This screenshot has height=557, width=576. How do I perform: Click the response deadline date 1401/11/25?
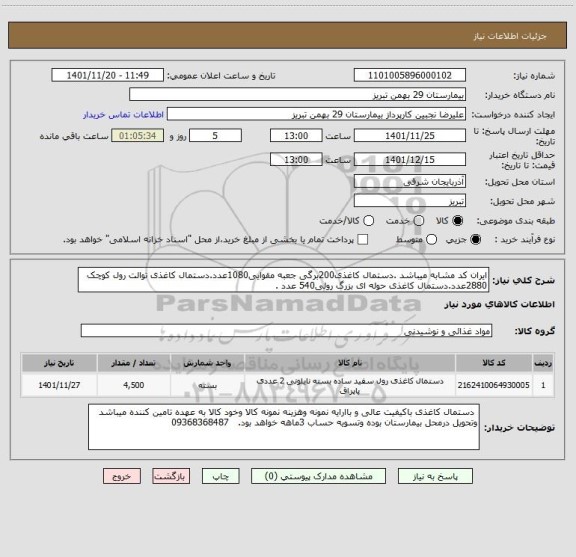tap(410, 136)
